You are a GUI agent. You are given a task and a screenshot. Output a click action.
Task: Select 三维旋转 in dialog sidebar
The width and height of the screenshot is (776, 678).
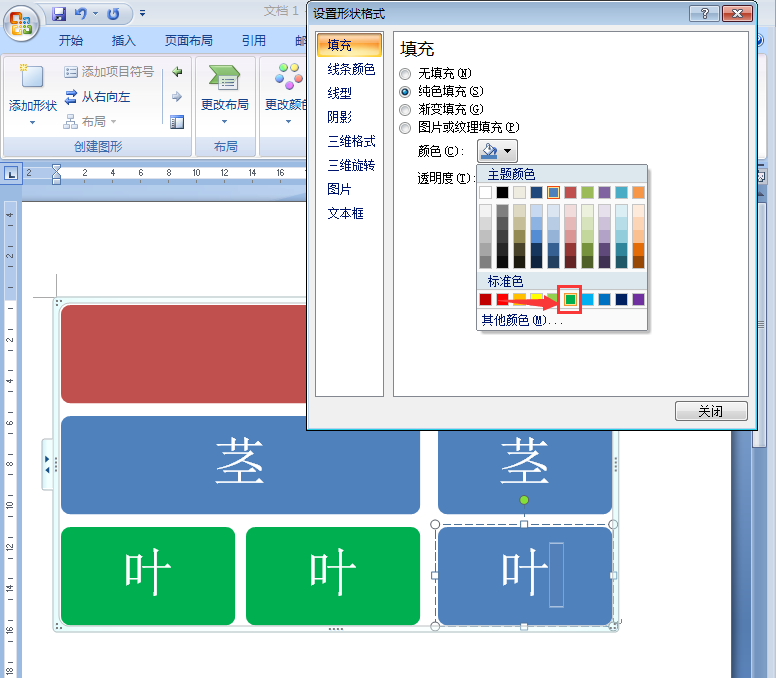[x=351, y=165]
